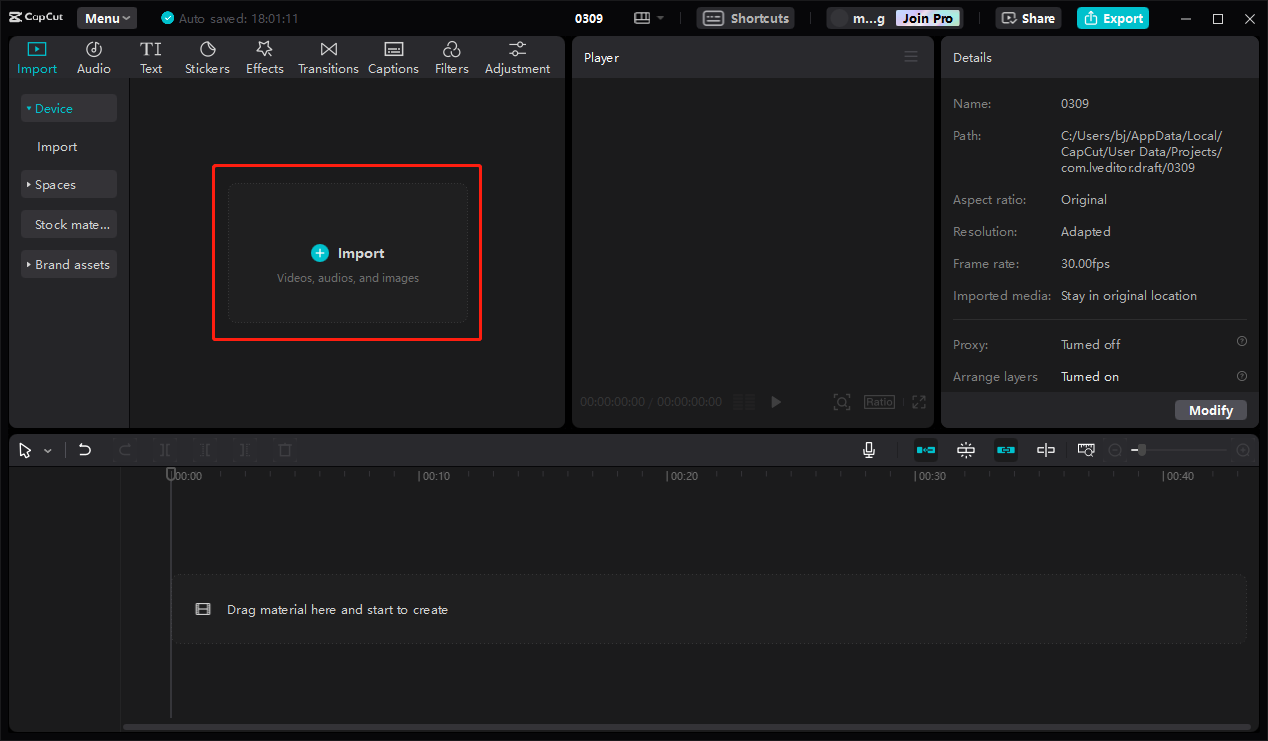The width and height of the screenshot is (1268, 741).
Task: Click the undo icon above the timeline
Action: point(85,450)
